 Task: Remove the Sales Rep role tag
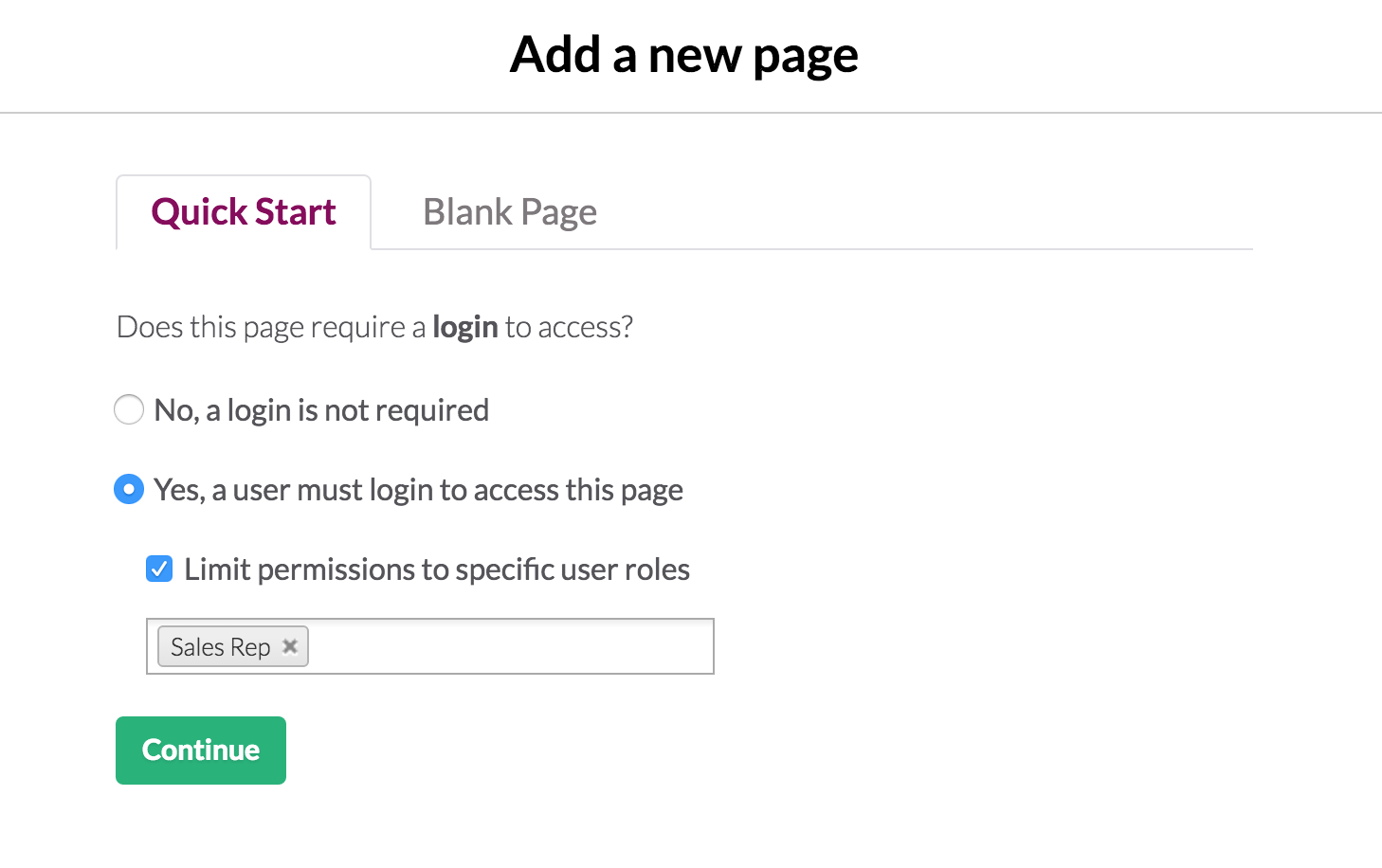[x=290, y=646]
